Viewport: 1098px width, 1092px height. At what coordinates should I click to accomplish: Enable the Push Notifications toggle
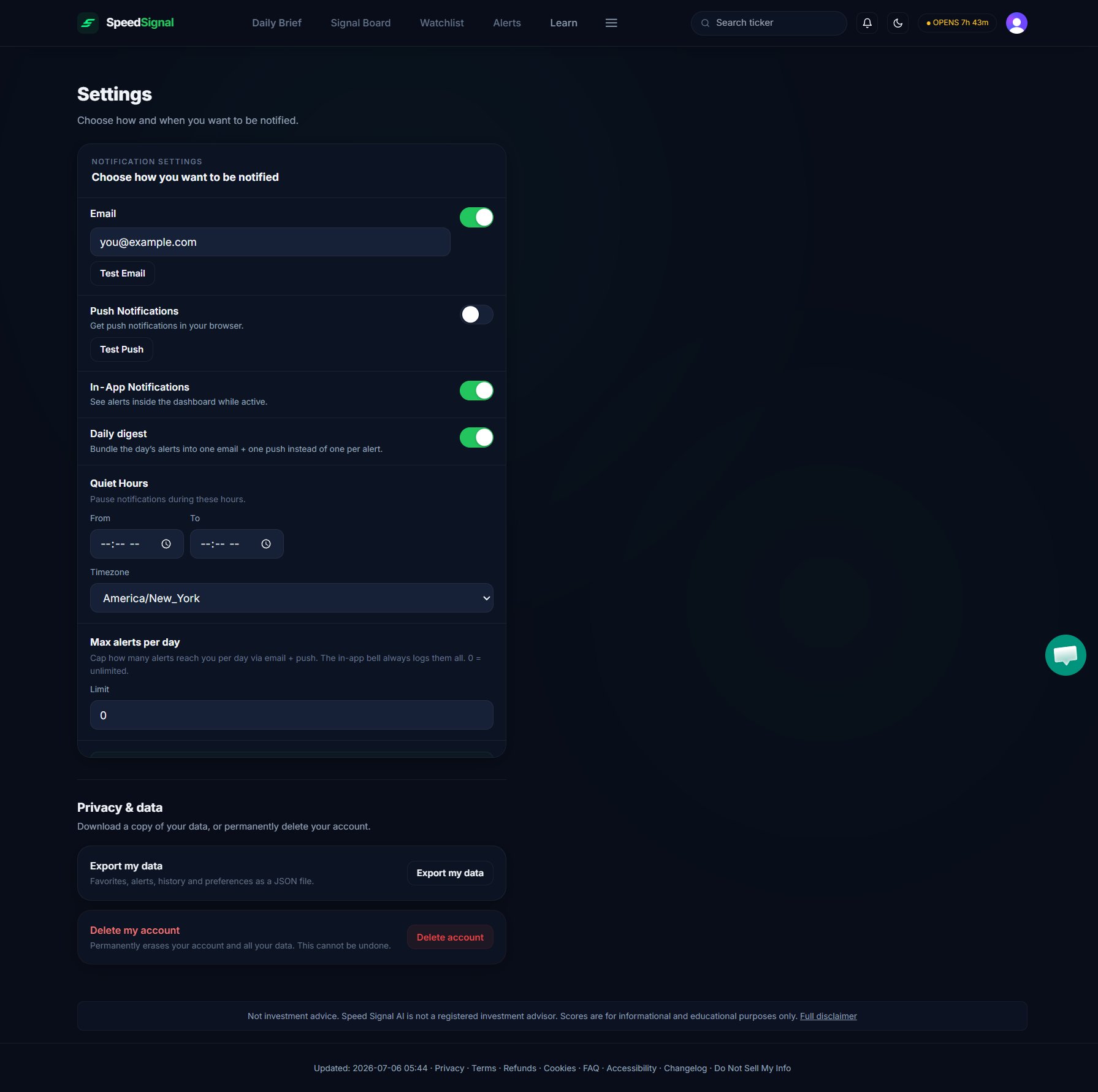[x=476, y=315]
